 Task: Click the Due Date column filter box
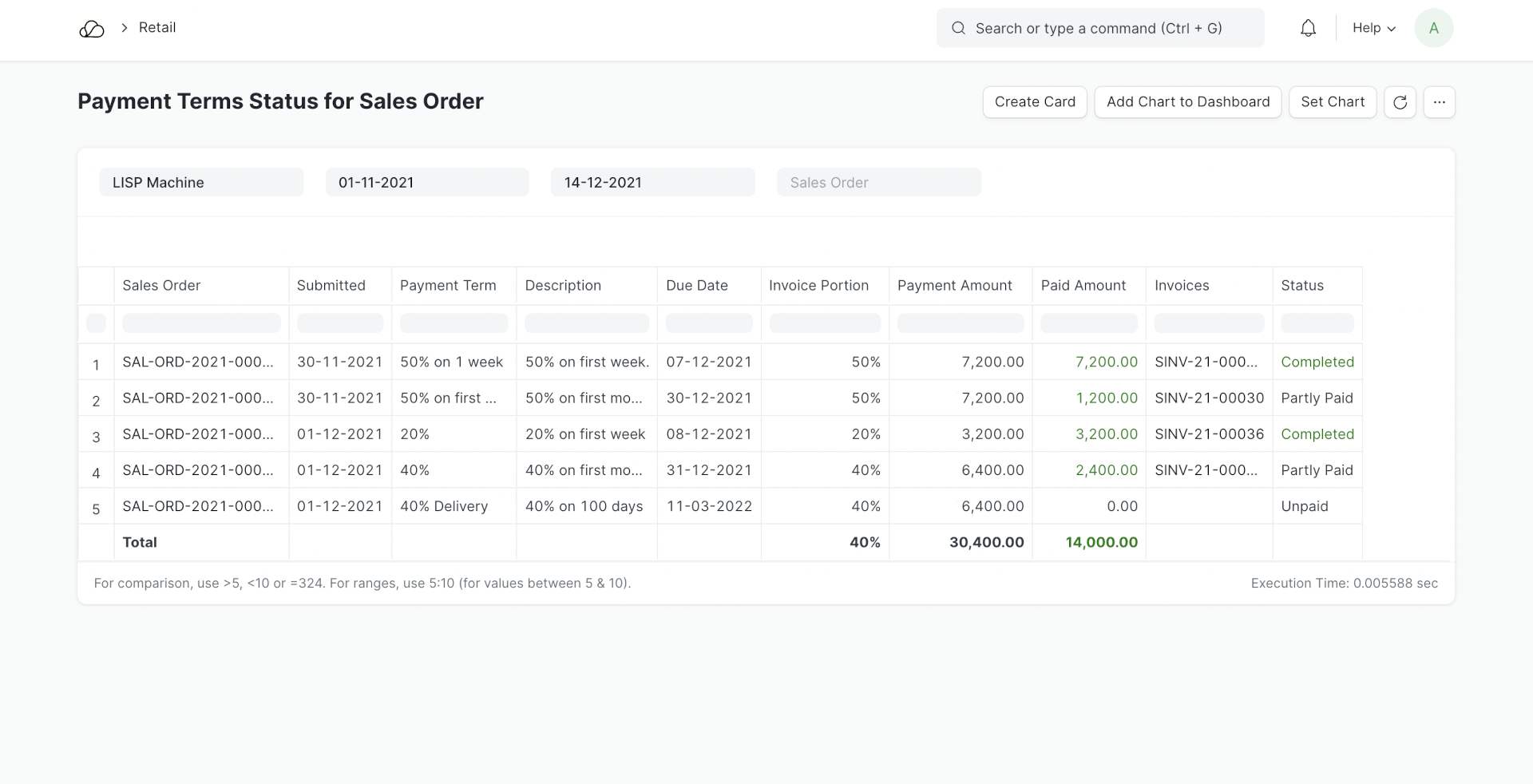click(x=708, y=323)
